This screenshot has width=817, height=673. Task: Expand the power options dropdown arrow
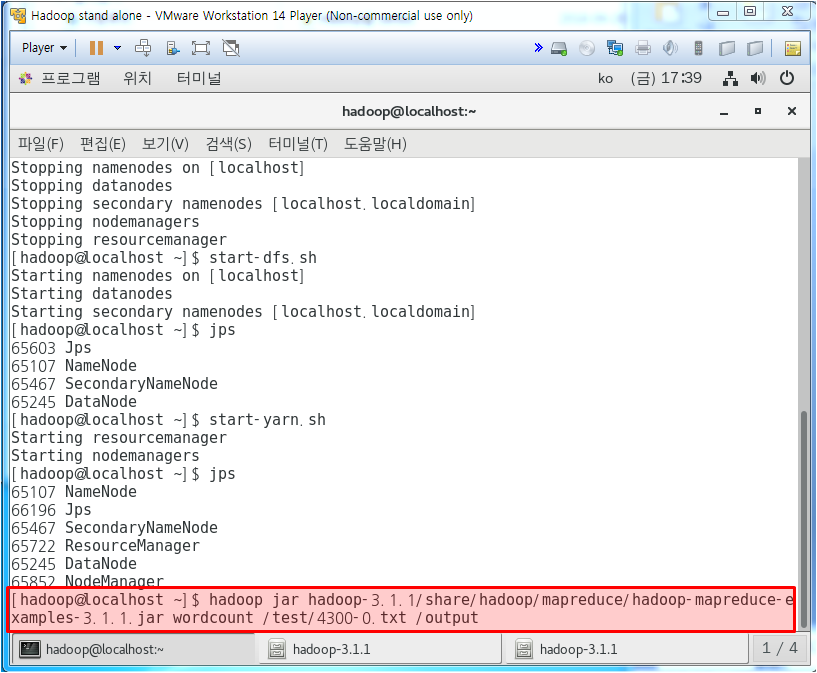117,48
